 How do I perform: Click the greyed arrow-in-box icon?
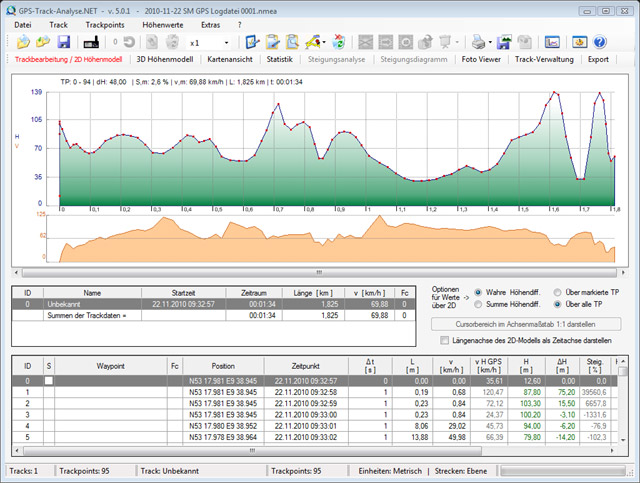pos(385,42)
